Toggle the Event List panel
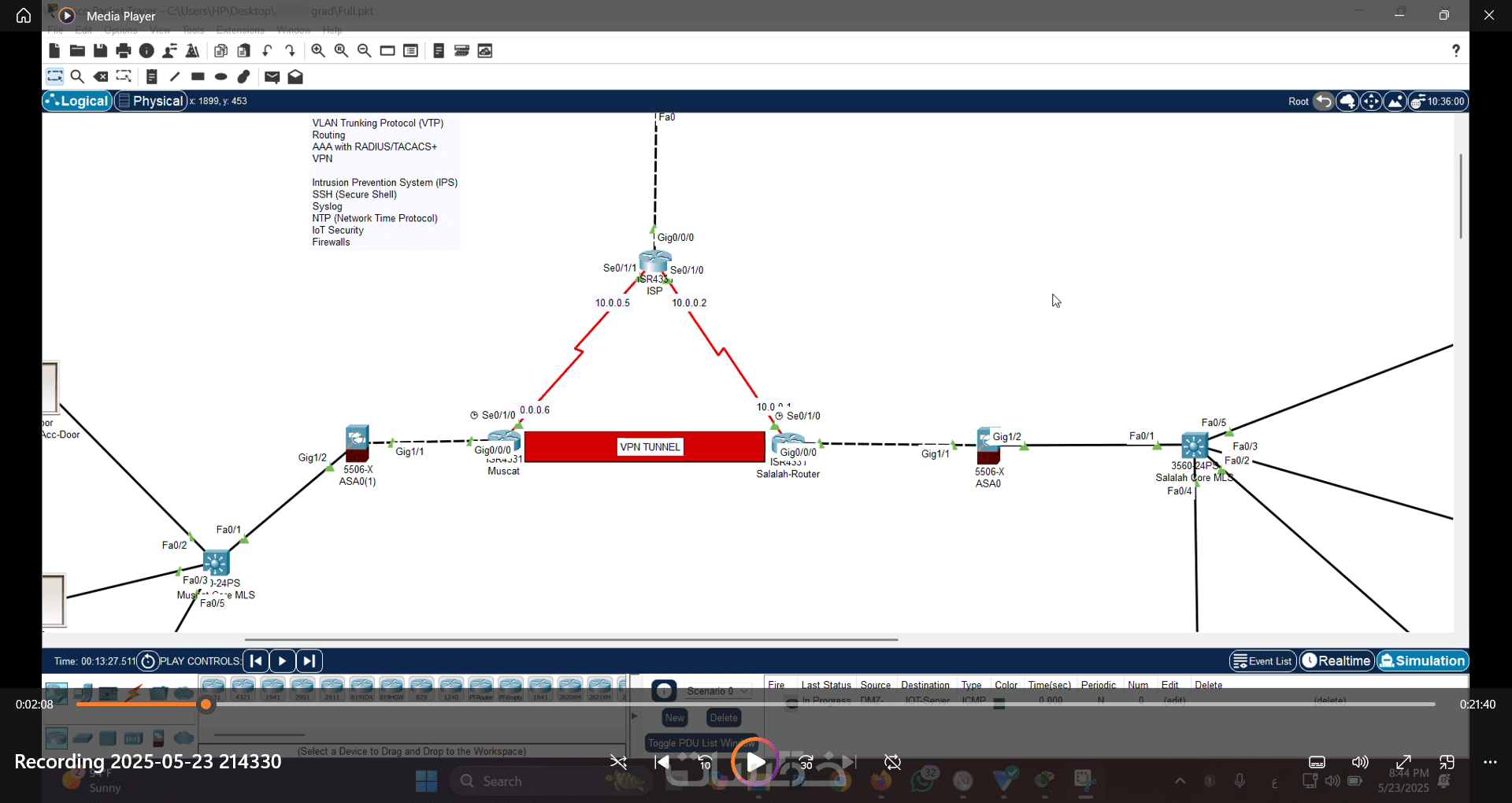This screenshot has height=803, width=1512. click(x=1262, y=661)
